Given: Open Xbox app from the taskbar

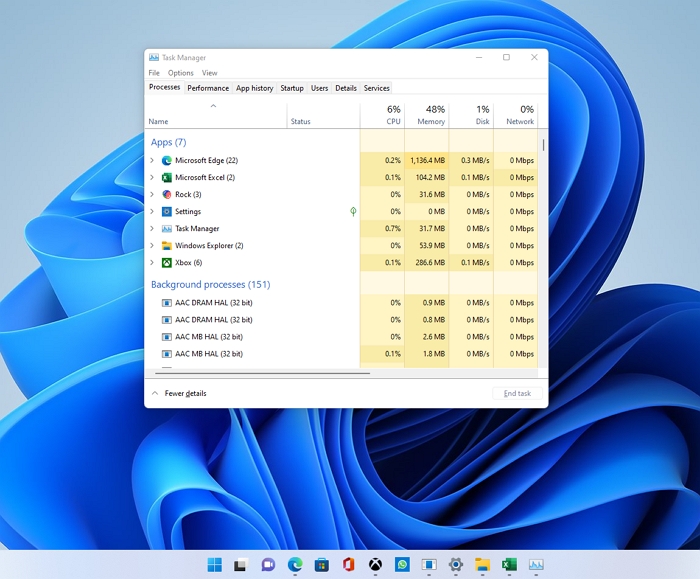Looking at the screenshot, I should point(375,565).
